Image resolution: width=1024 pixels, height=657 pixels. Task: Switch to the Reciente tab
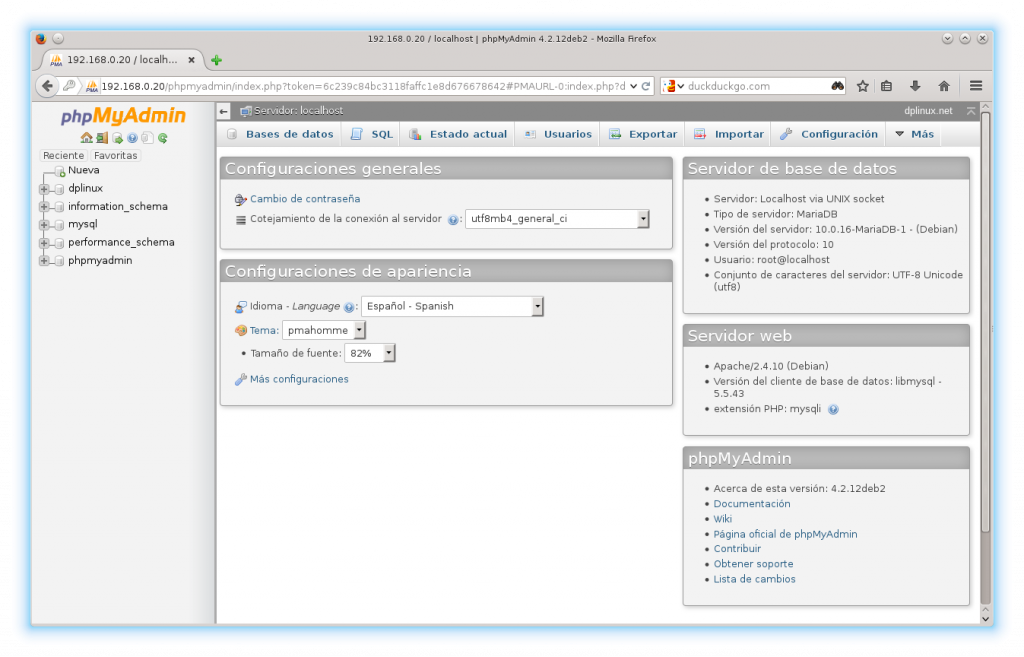click(x=63, y=155)
